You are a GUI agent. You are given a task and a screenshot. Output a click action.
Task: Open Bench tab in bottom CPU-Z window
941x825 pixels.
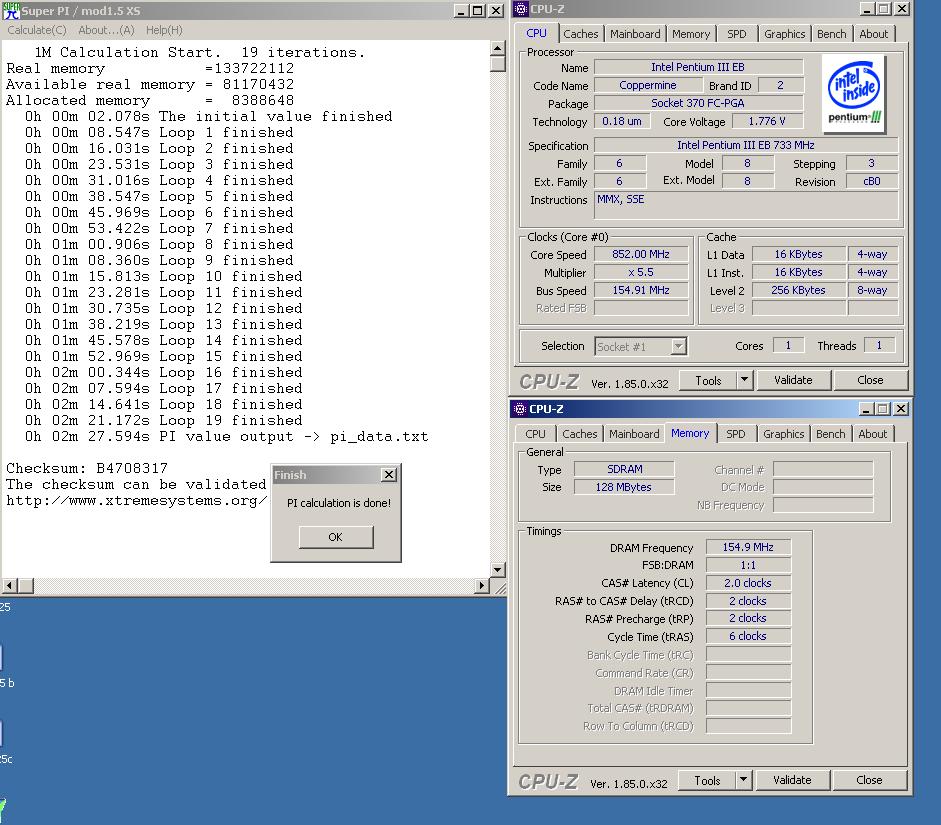pos(830,434)
